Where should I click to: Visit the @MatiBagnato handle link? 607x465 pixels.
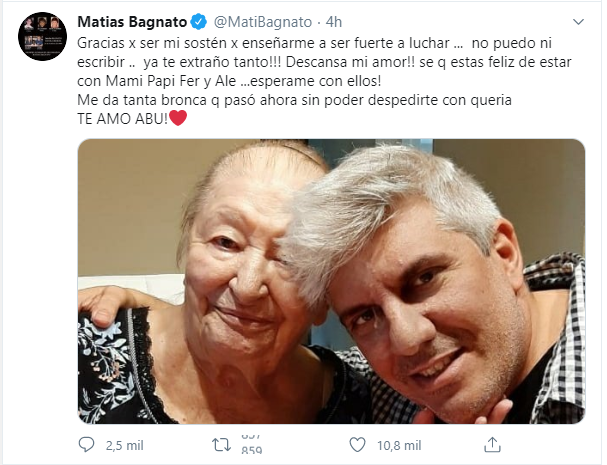(258, 21)
